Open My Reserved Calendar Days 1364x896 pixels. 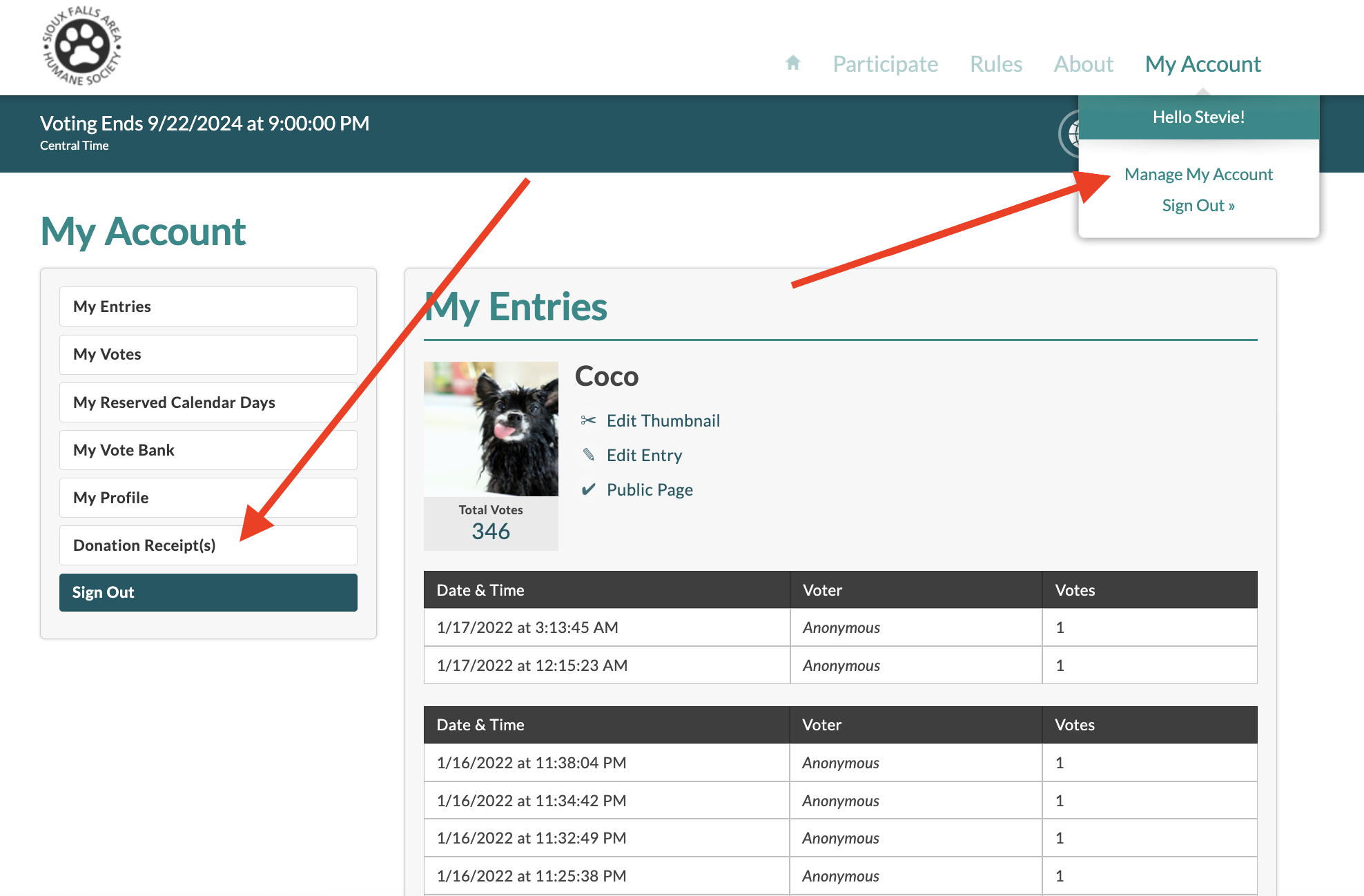[x=208, y=402]
